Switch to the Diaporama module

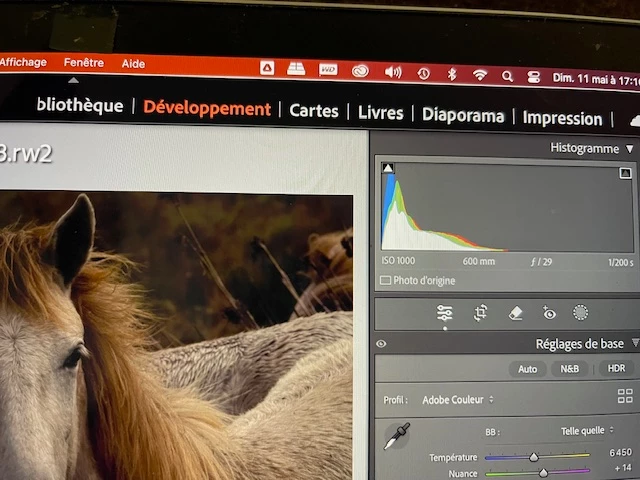pos(463,116)
